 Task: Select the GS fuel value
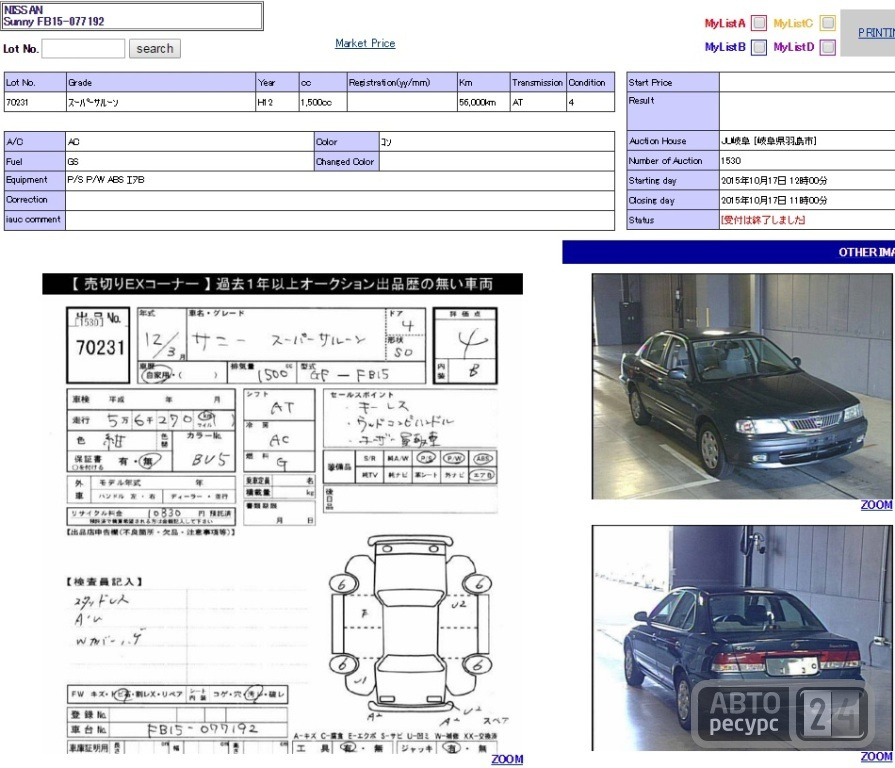click(73, 161)
